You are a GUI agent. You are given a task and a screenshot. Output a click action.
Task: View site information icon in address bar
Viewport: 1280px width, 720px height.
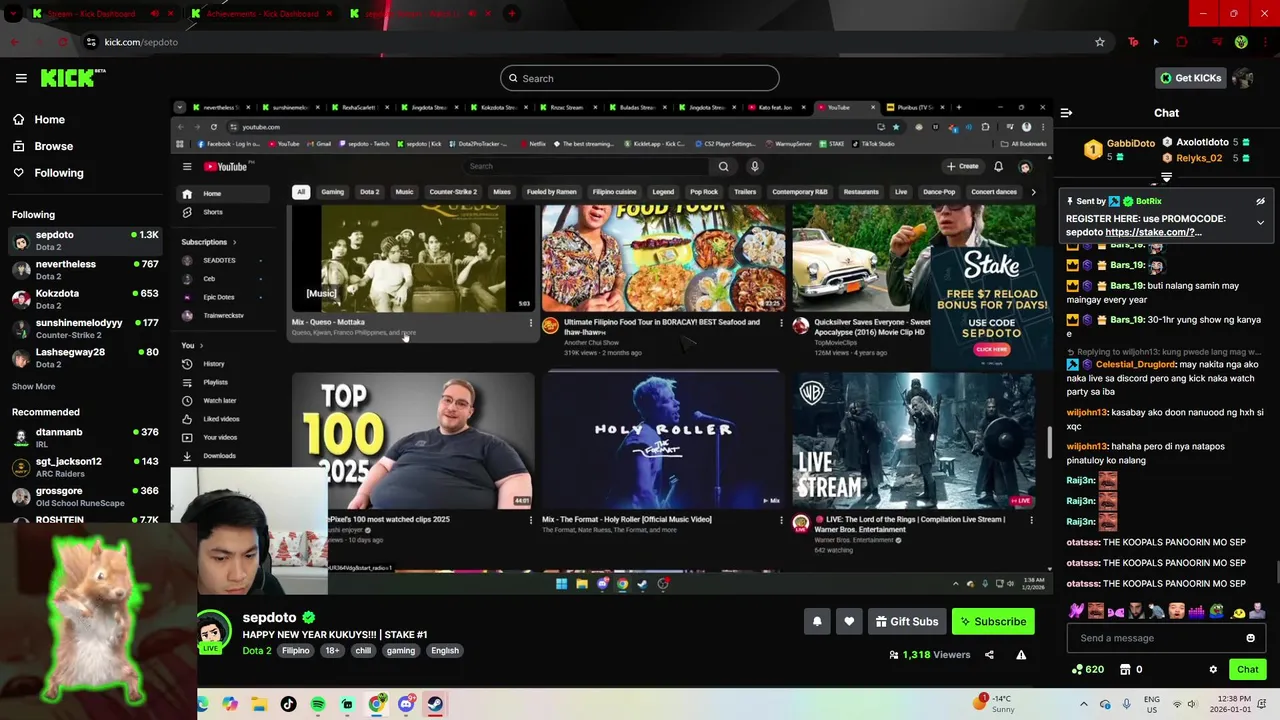(91, 42)
